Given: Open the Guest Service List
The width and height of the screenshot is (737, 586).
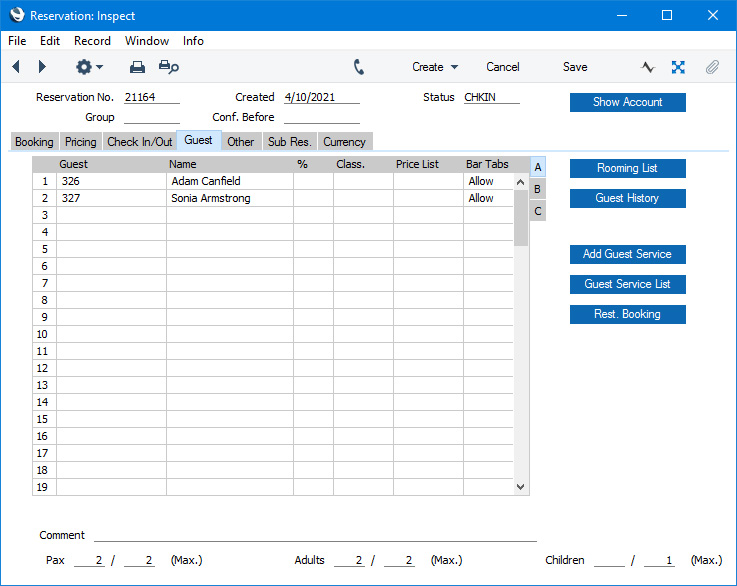Looking at the screenshot, I should tap(627, 284).
